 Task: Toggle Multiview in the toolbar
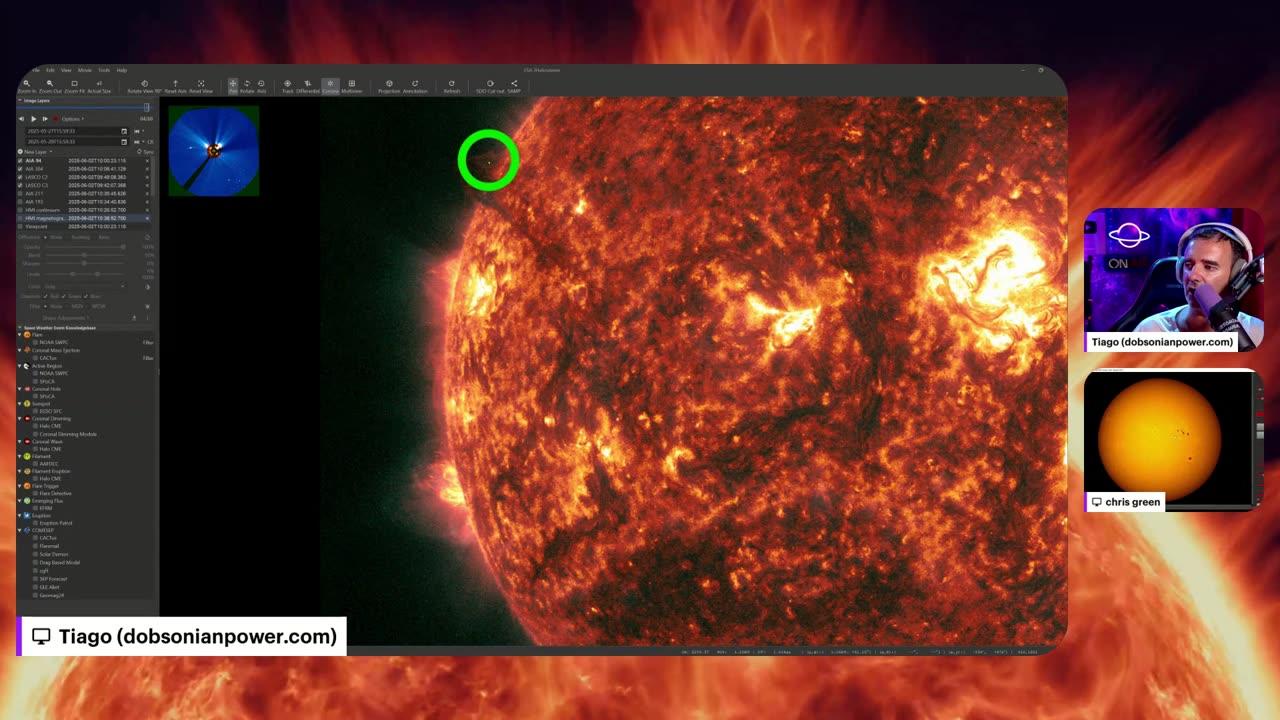click(x=351, y=86)
